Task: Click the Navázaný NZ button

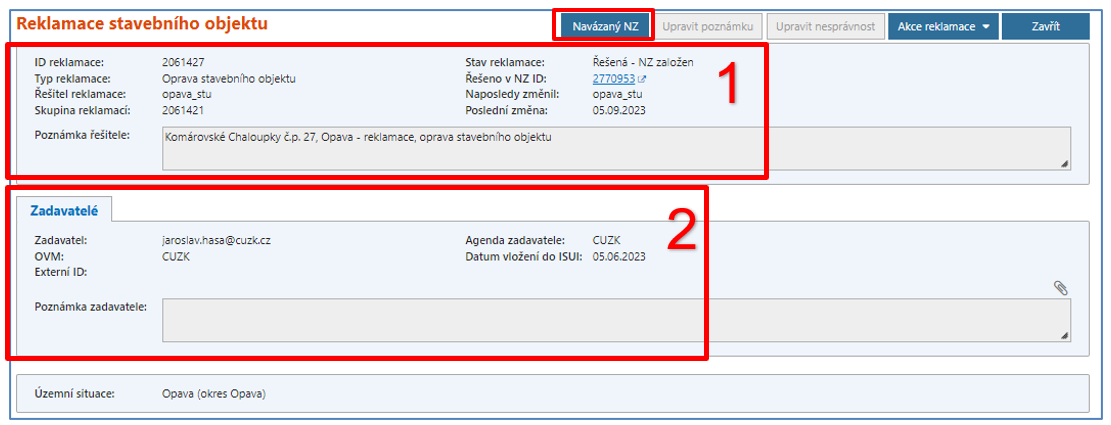Action: coord(605,26)
